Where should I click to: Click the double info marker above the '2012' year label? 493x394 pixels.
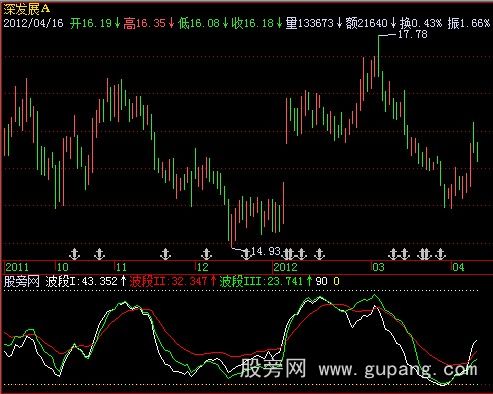288,254
